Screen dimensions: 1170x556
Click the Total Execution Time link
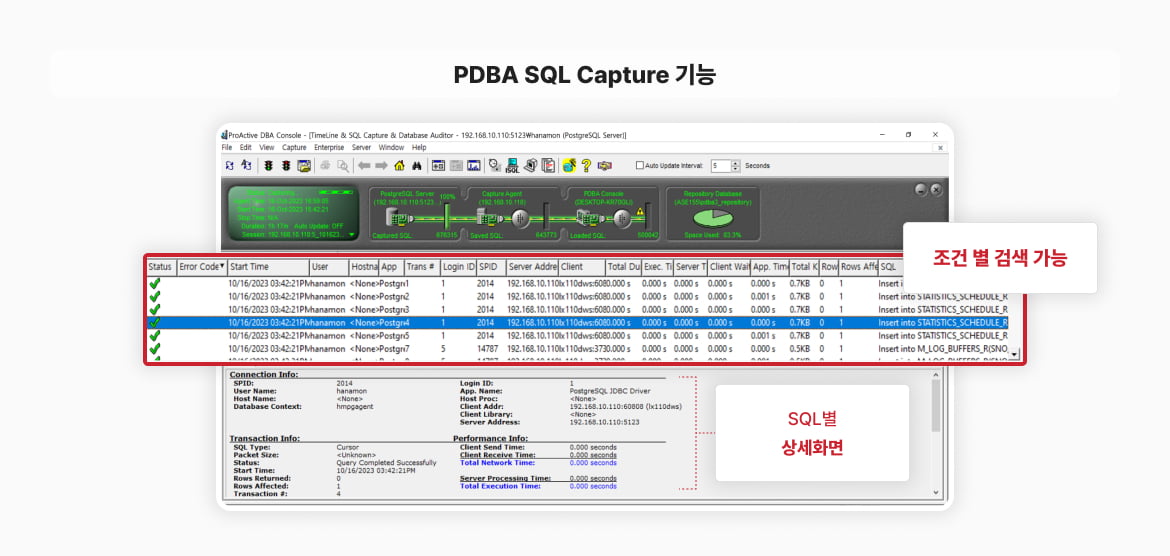click(500, 486)
